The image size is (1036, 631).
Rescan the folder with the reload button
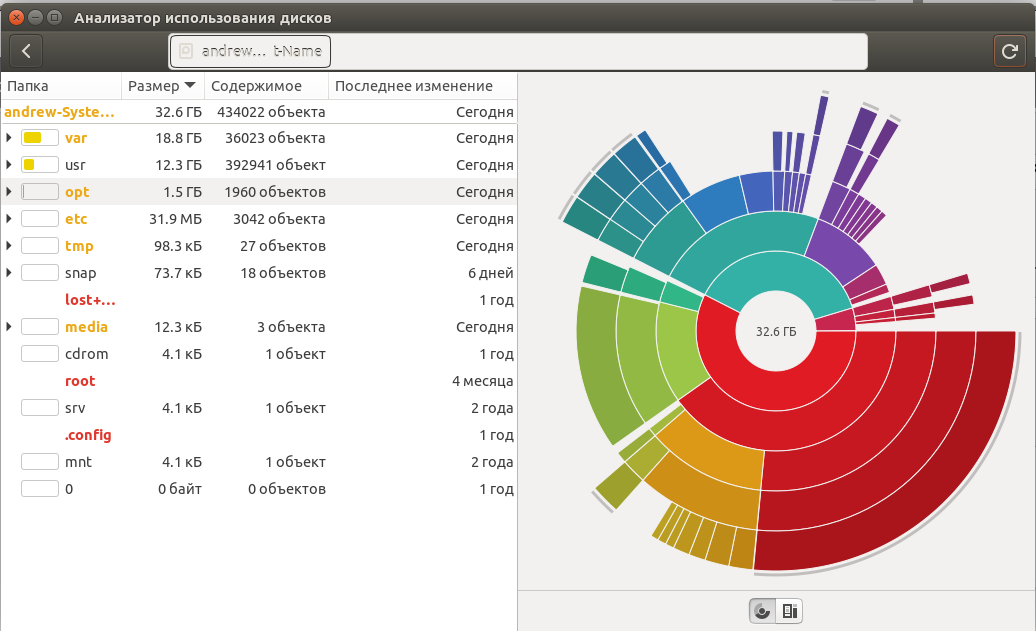1008,51
